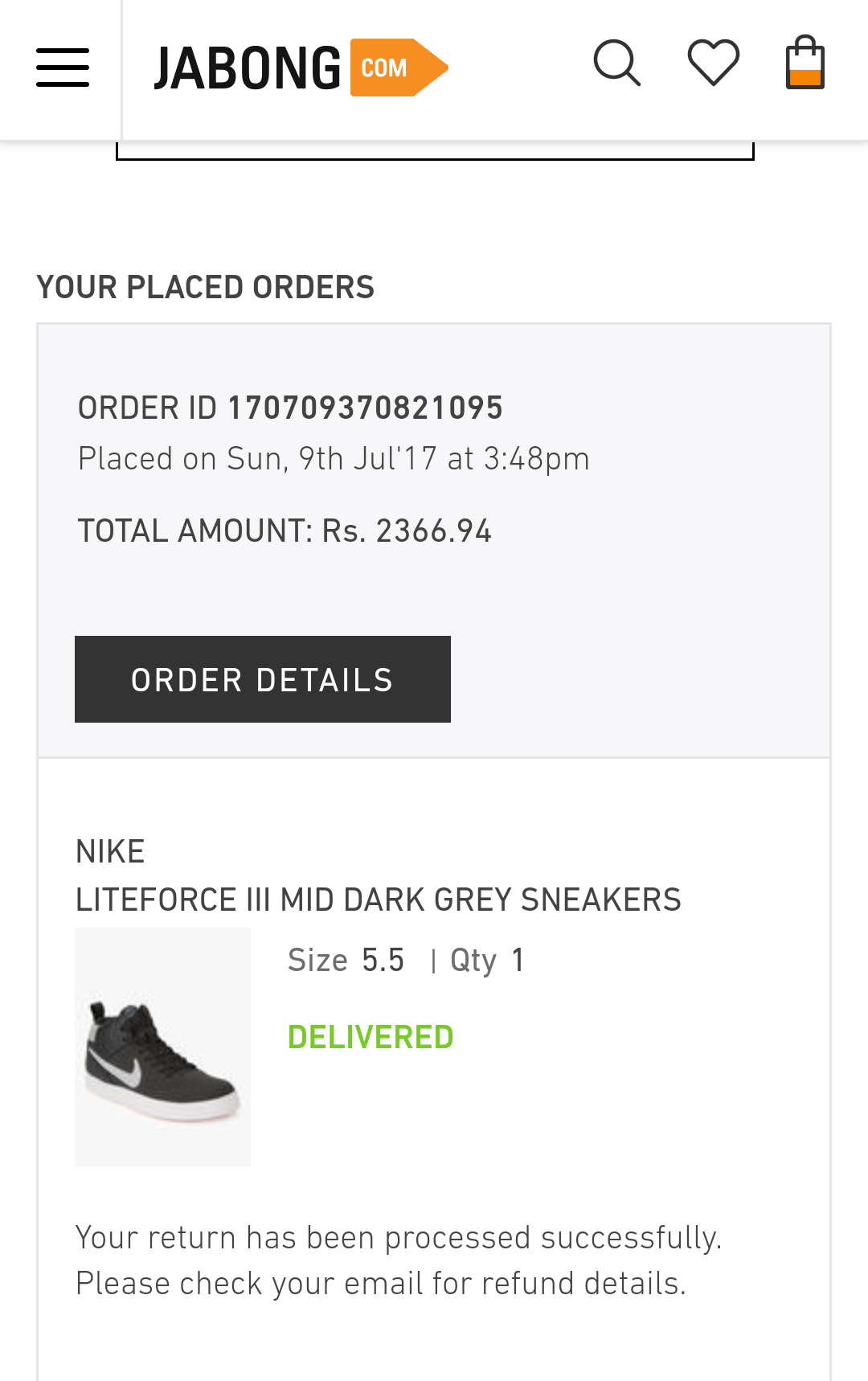Click the return processed message
868x1381 pixels.
(399, 1260)
